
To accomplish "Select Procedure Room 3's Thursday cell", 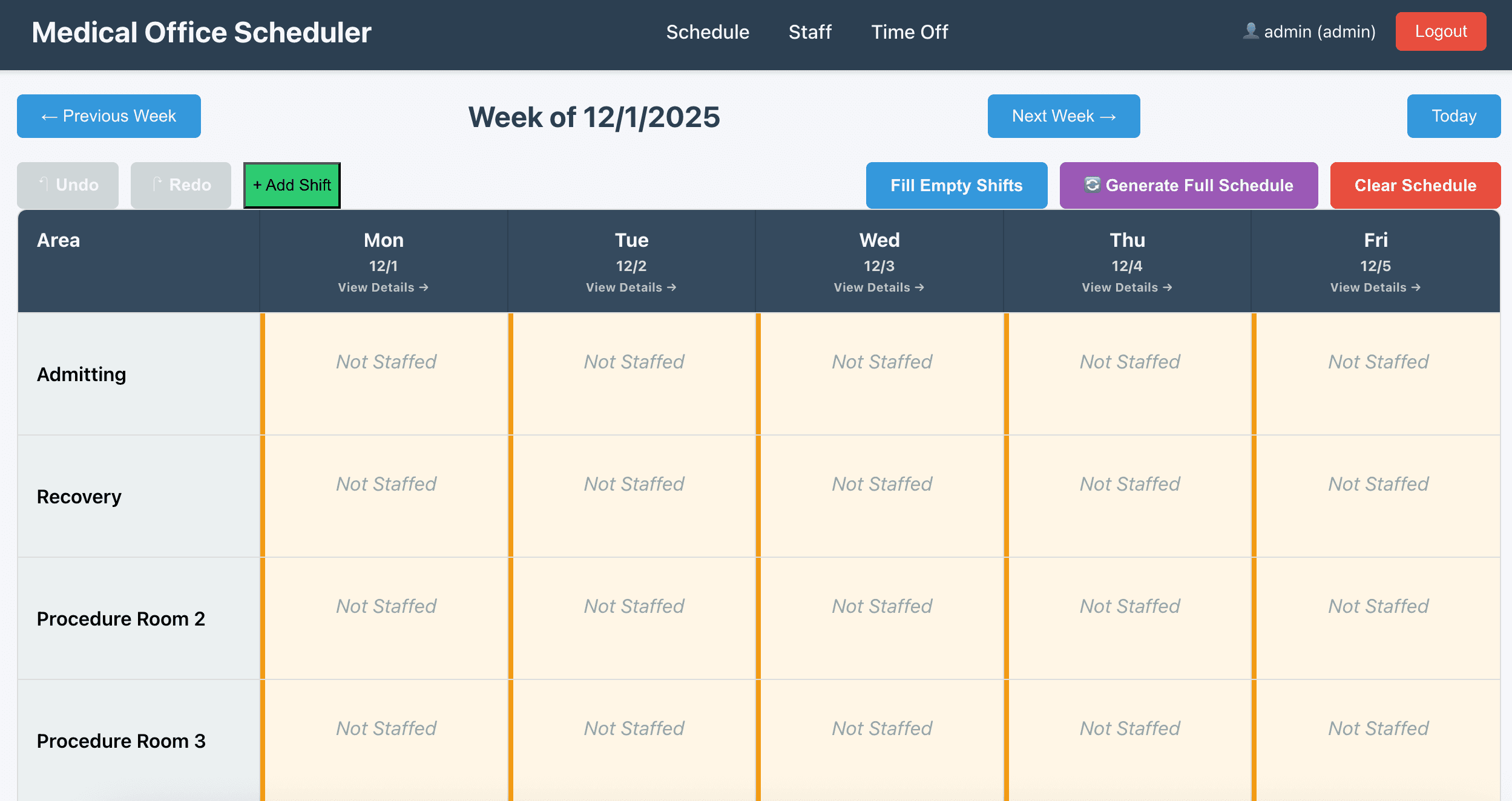I will [x=1129, y=738].
